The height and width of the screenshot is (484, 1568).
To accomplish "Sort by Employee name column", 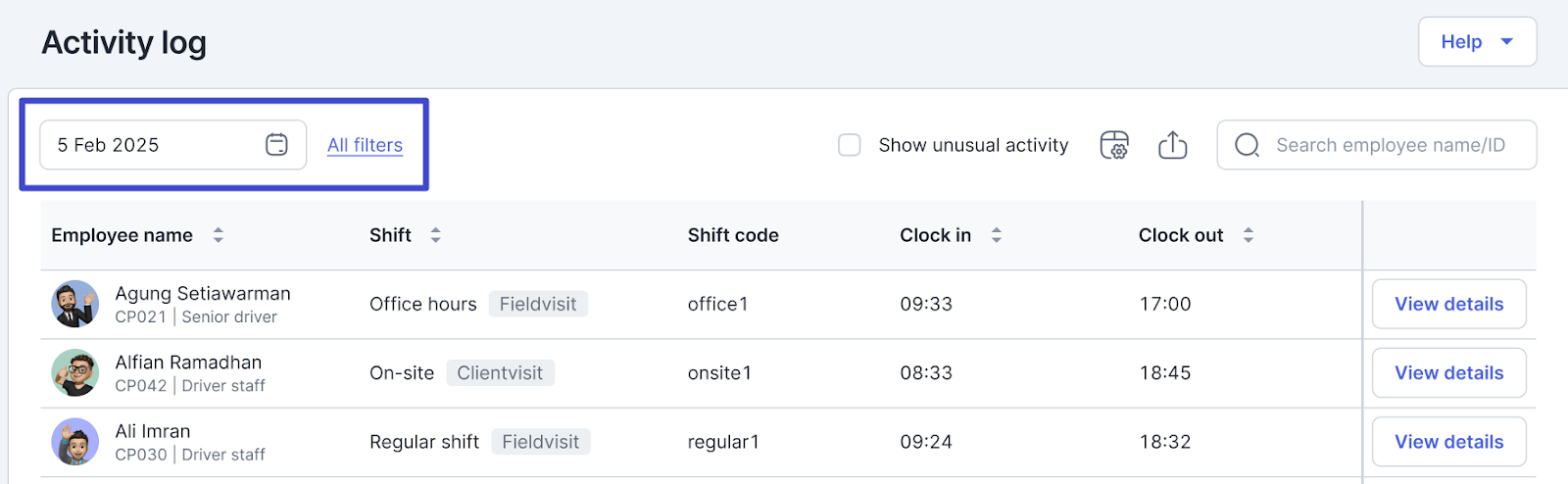I will click(x=219, y=235).
